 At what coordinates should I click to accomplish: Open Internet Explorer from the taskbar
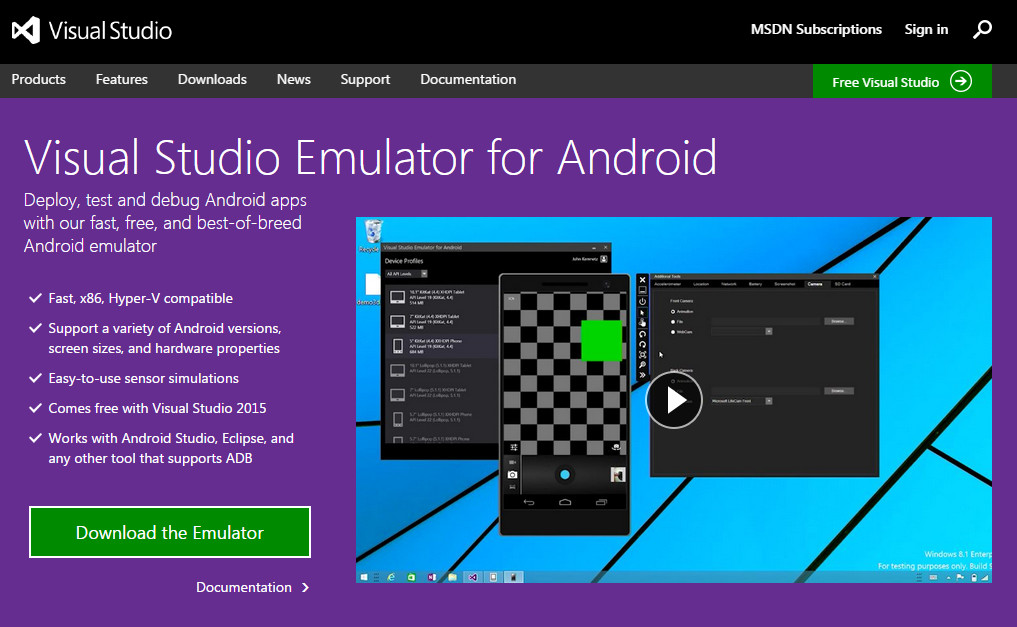(x=391, y=576)
